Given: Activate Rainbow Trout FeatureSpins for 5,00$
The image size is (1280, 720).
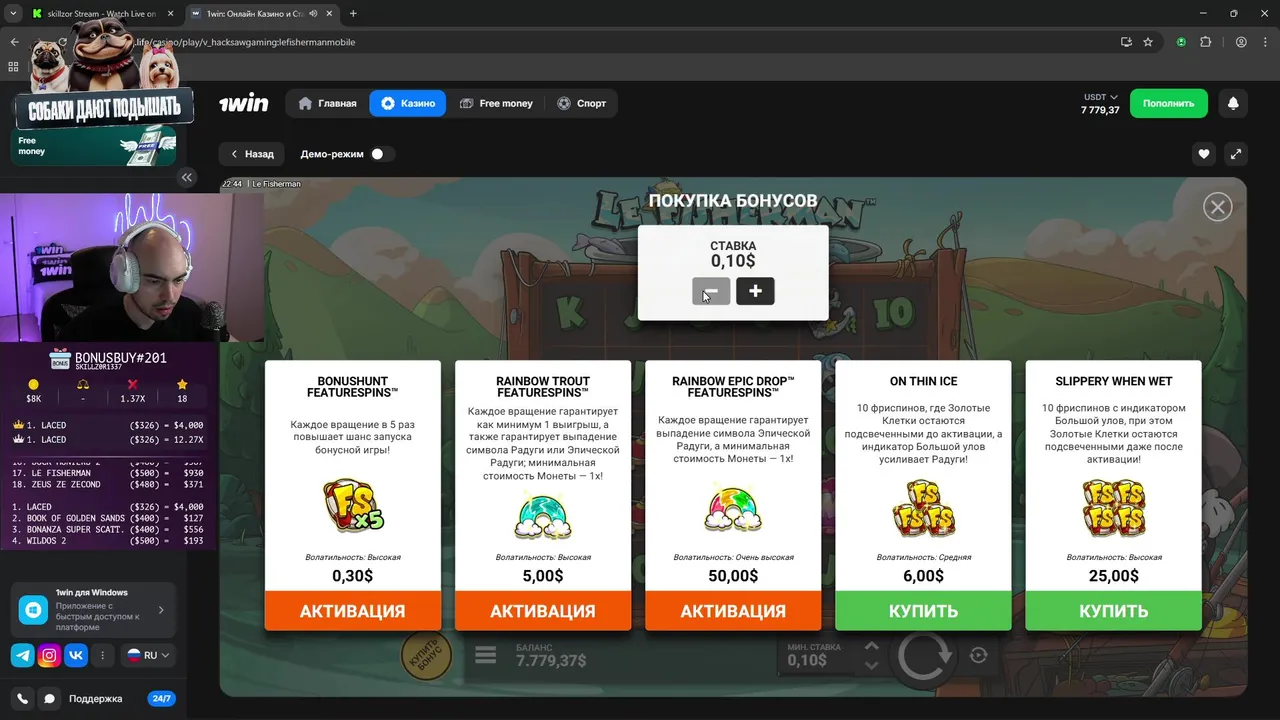Looking at the screenshot, I should [x=543, y=611].
